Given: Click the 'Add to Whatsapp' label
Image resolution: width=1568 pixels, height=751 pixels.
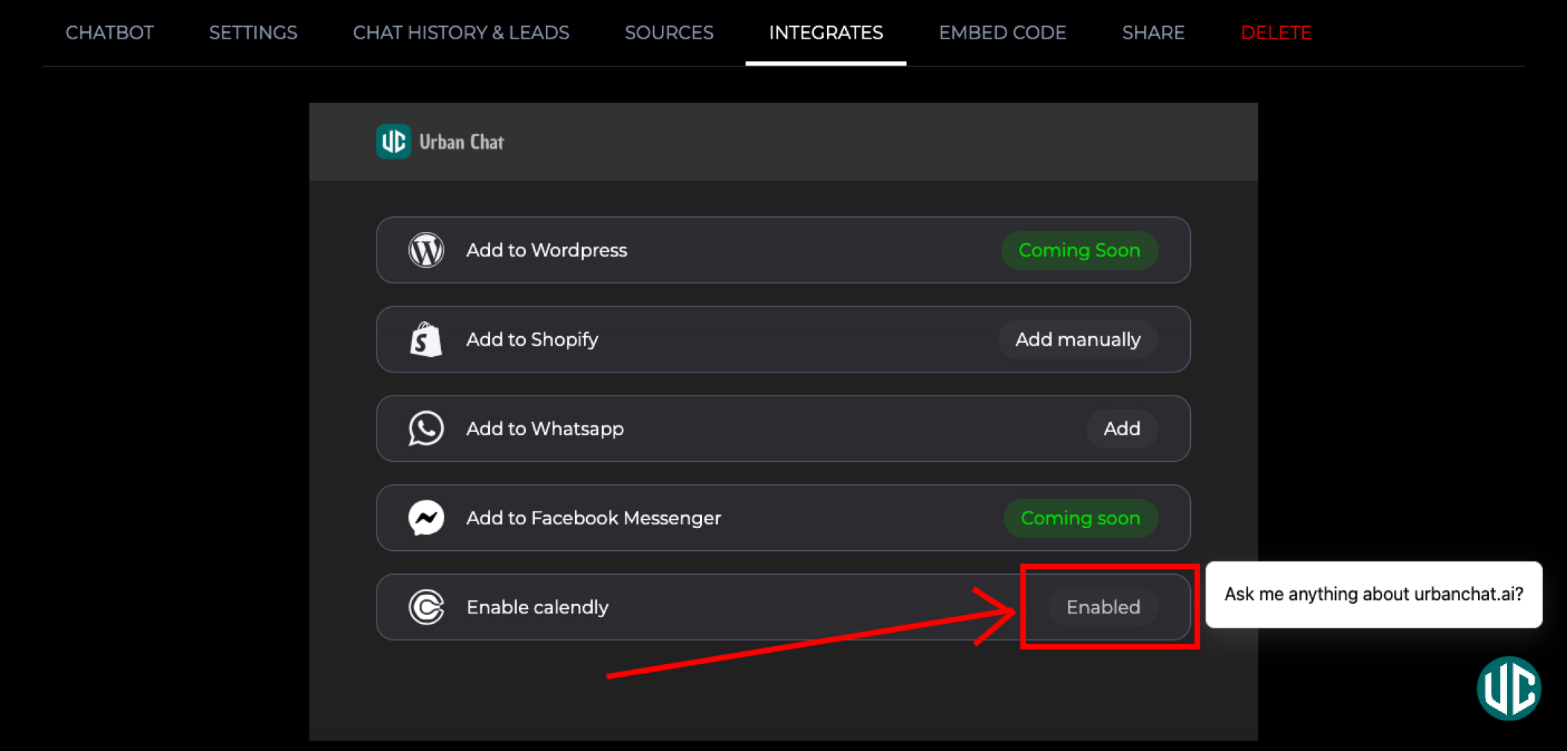Looking at the screenshot, I should click(545, 428).
